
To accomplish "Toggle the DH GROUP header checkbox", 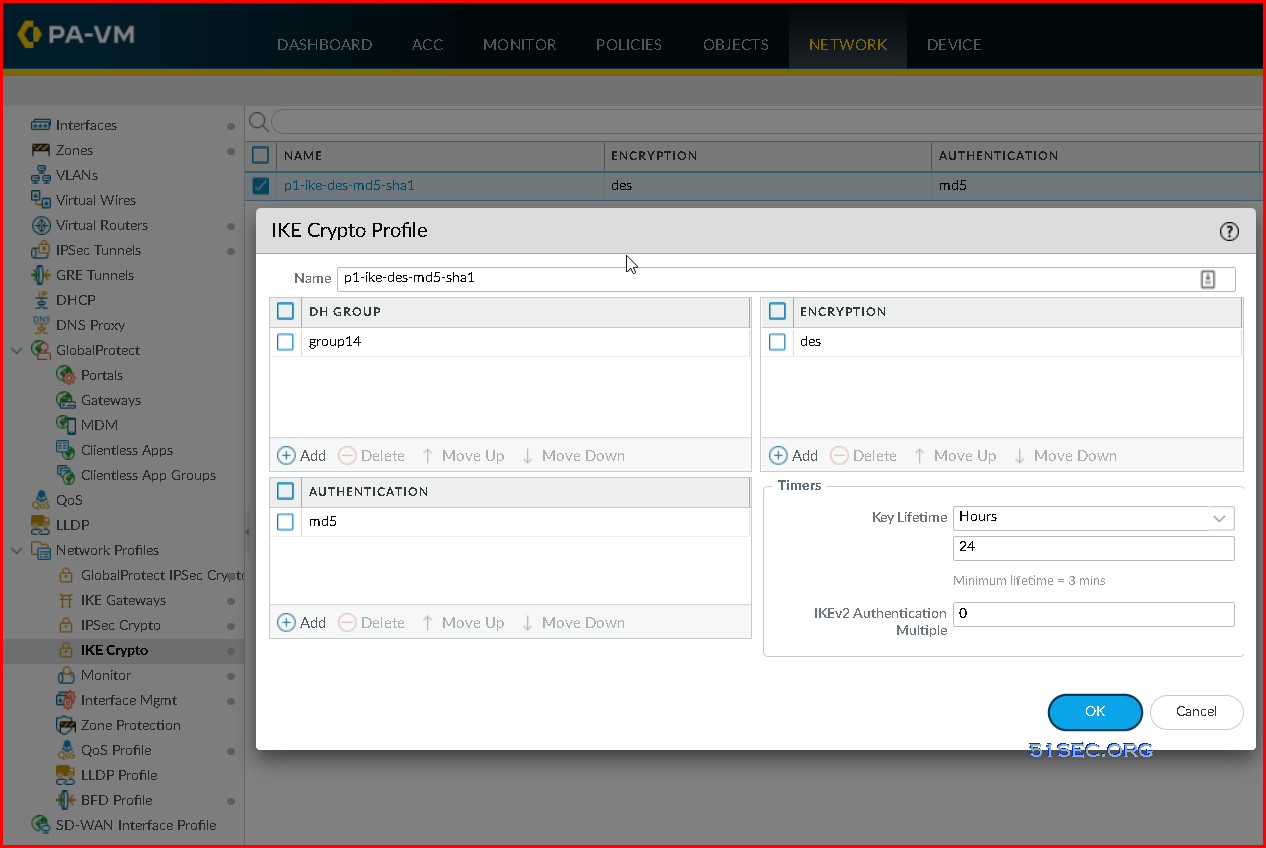I will click(285, 311).
